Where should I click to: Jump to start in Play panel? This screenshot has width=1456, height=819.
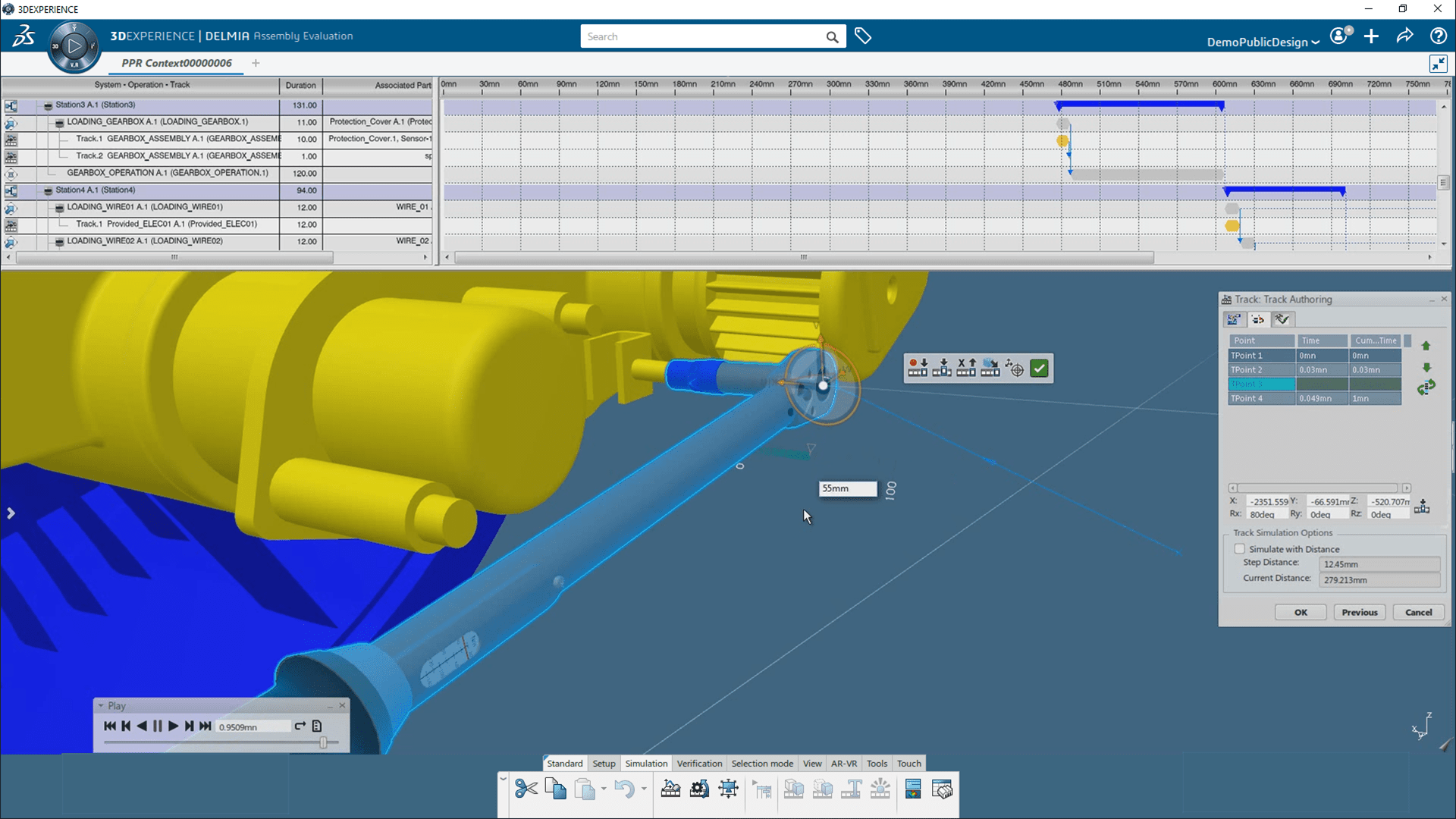click(110, 726)
